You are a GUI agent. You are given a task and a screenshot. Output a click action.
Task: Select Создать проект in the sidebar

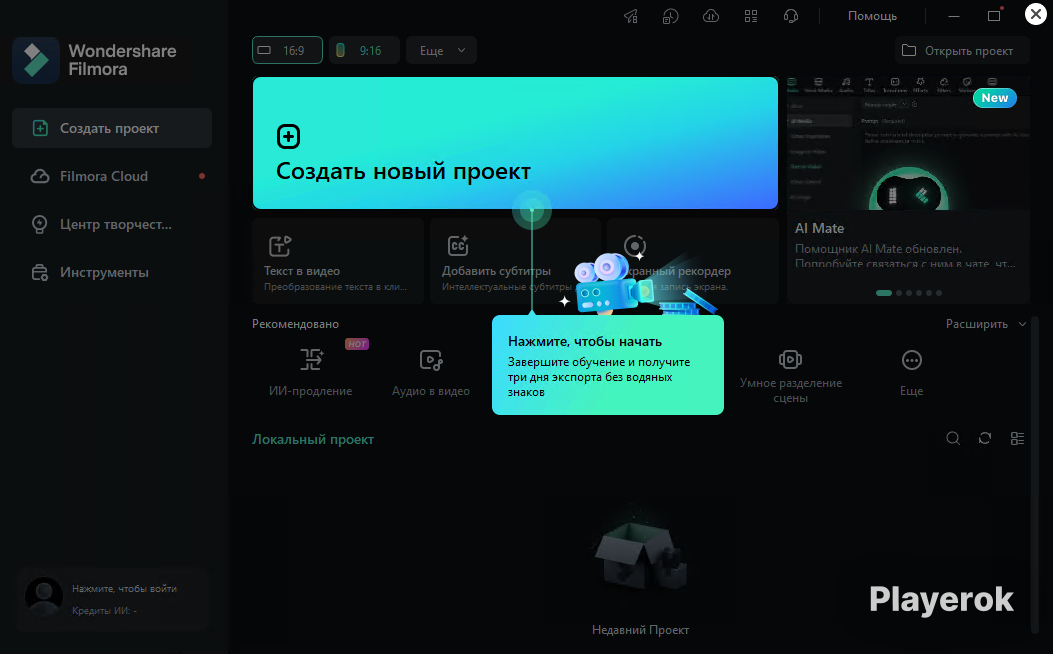112,128
